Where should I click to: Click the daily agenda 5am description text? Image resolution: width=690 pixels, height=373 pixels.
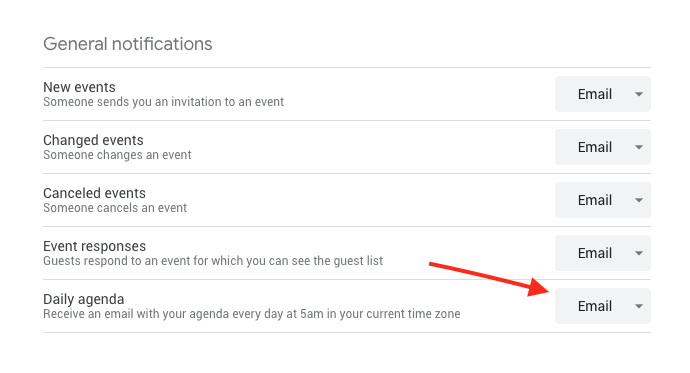(252, 314)
